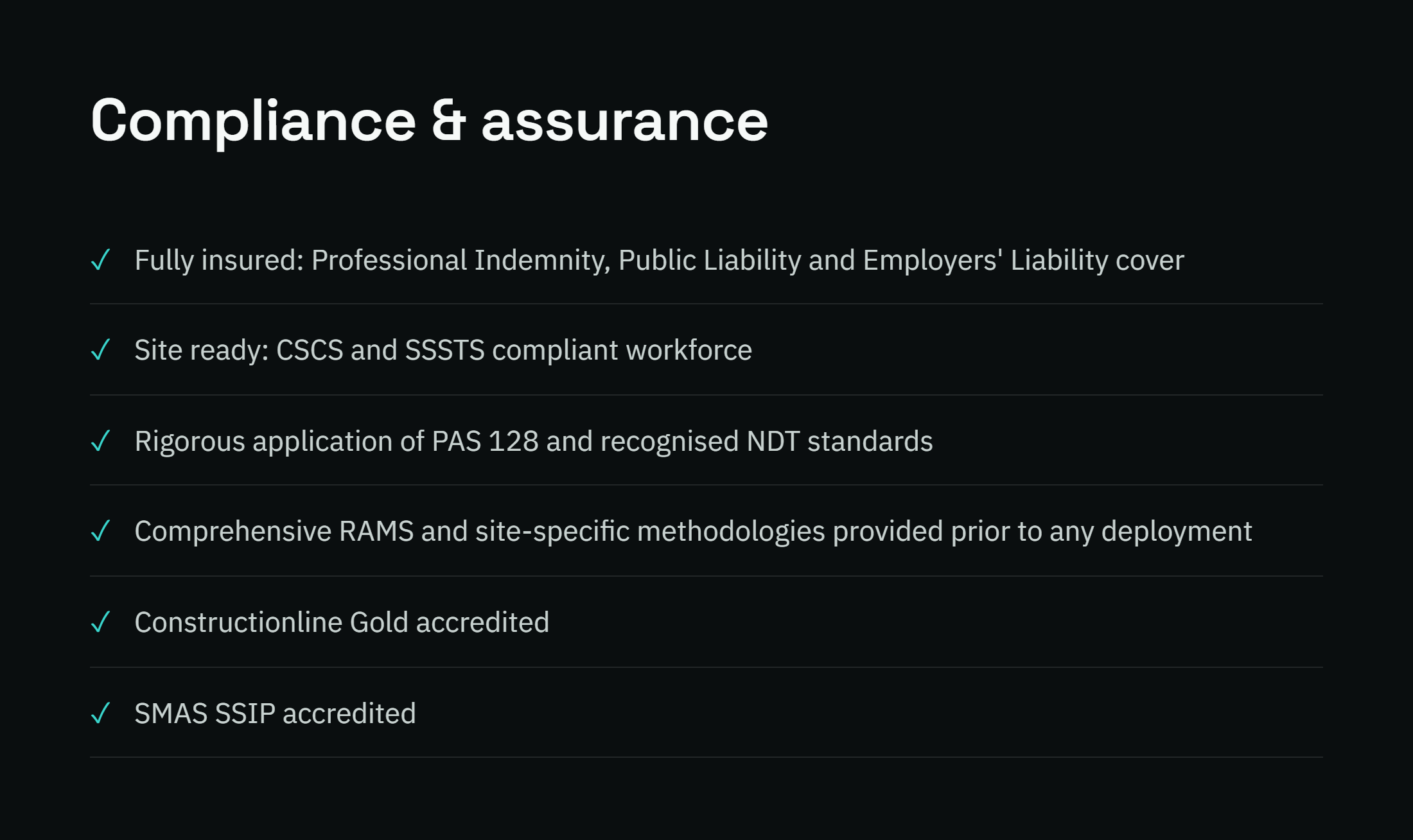Image resolution: width=1413 pixels, height=840 pixels.
Task: Click the Constructionline Gold accredited text
Action: pos(342,623)
